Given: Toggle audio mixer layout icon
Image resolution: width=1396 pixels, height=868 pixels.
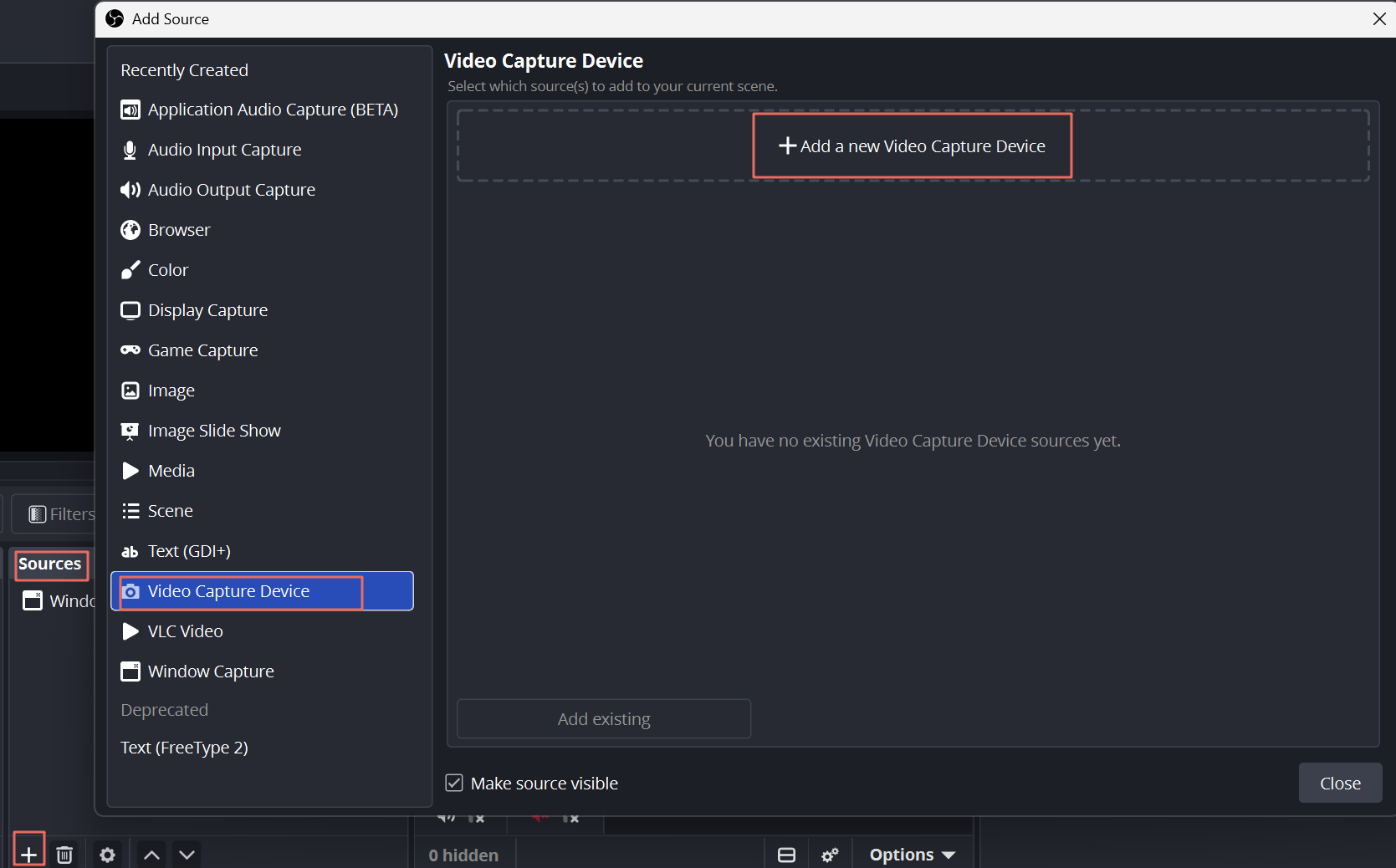Looking at the screenshot, I should [x=787, y=855].
